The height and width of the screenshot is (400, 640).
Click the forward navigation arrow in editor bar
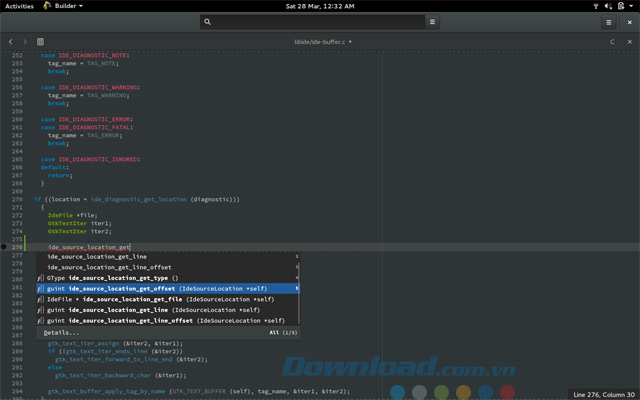click(25, 42)
